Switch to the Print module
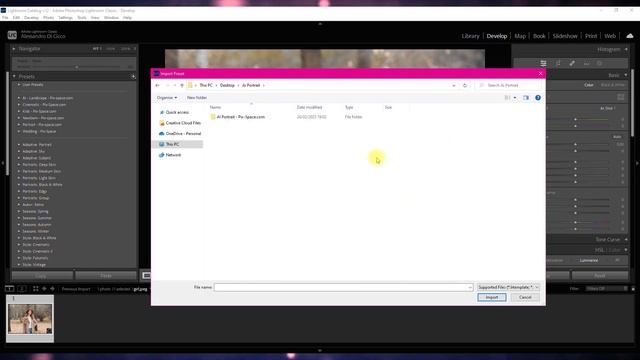640x360 pixels. (x=591, y=36)
